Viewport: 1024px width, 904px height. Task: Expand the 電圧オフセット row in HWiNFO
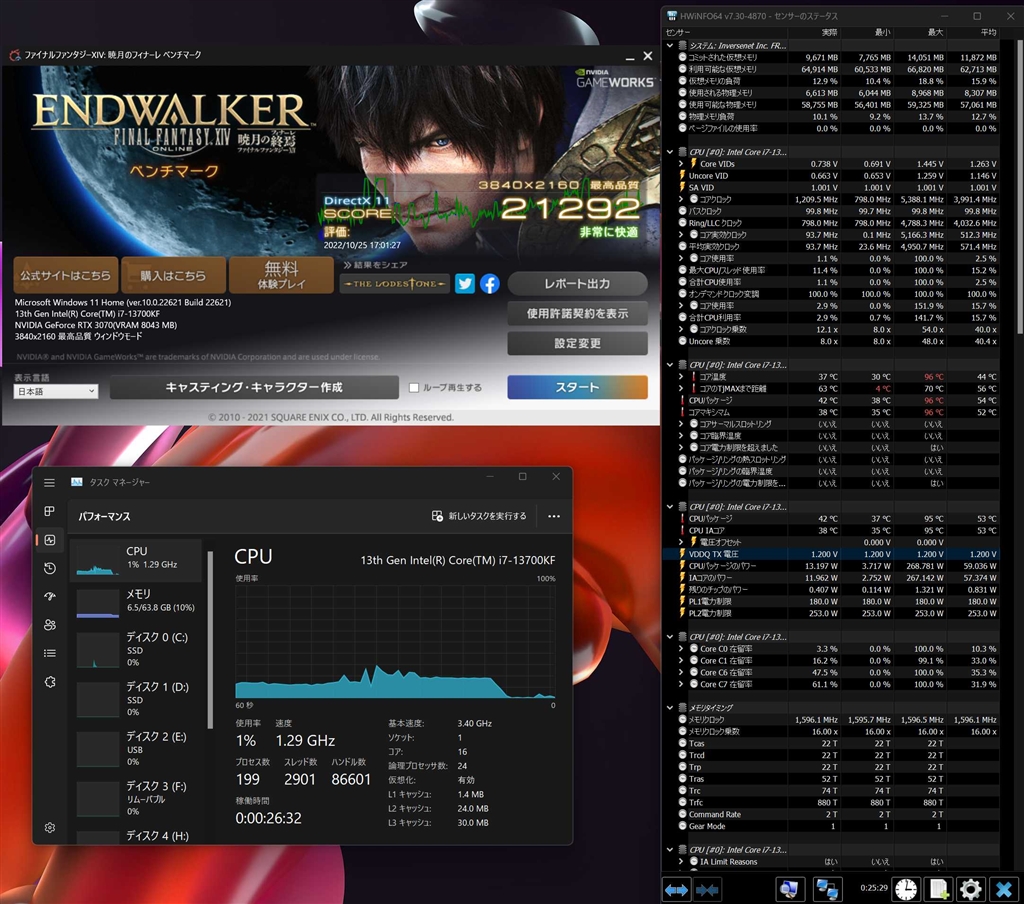click(681, 542)
